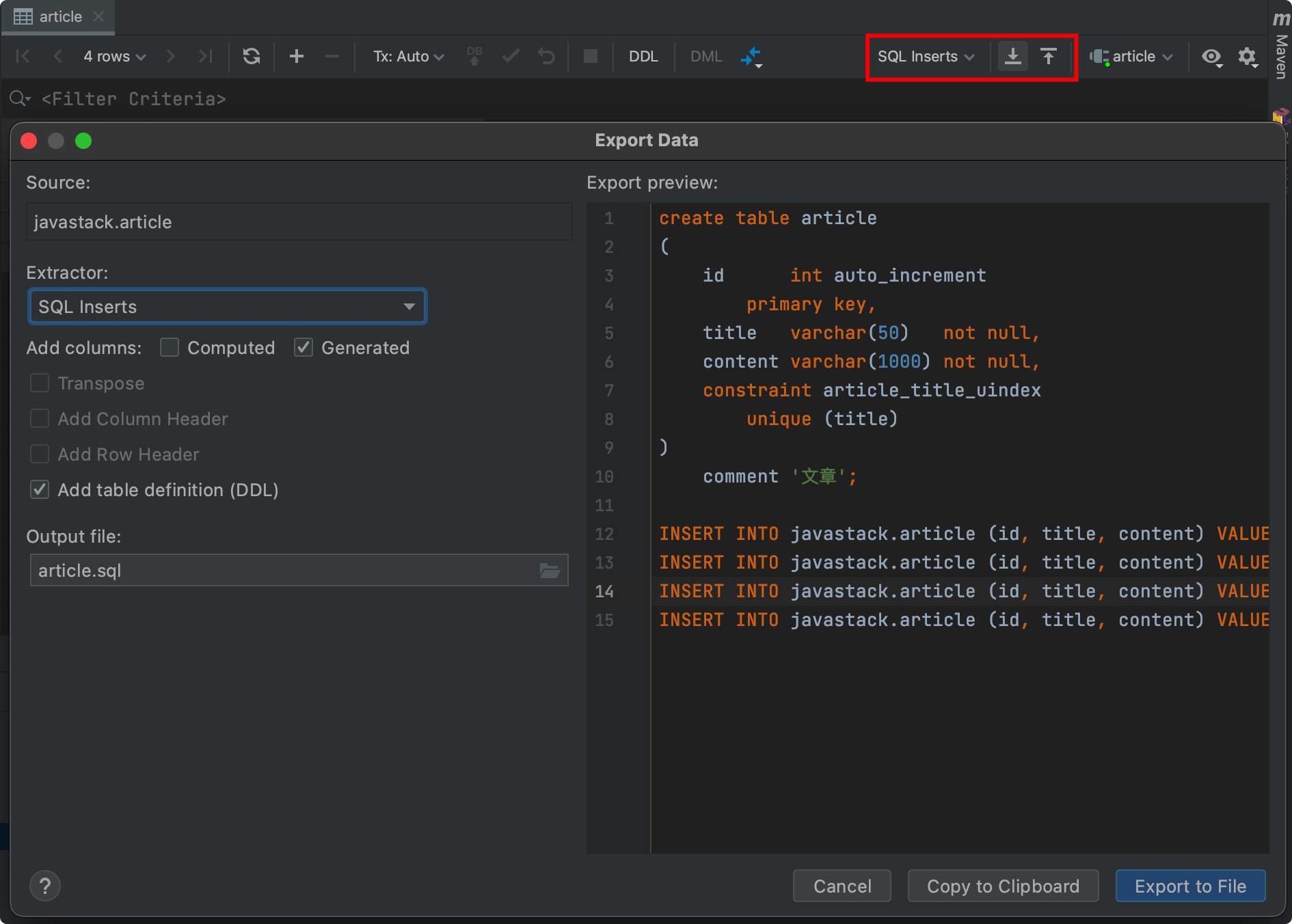Open the Extractor SQL Inserts dropdown
Viewport: 1292px width, 924px height.
click(227, 307)
